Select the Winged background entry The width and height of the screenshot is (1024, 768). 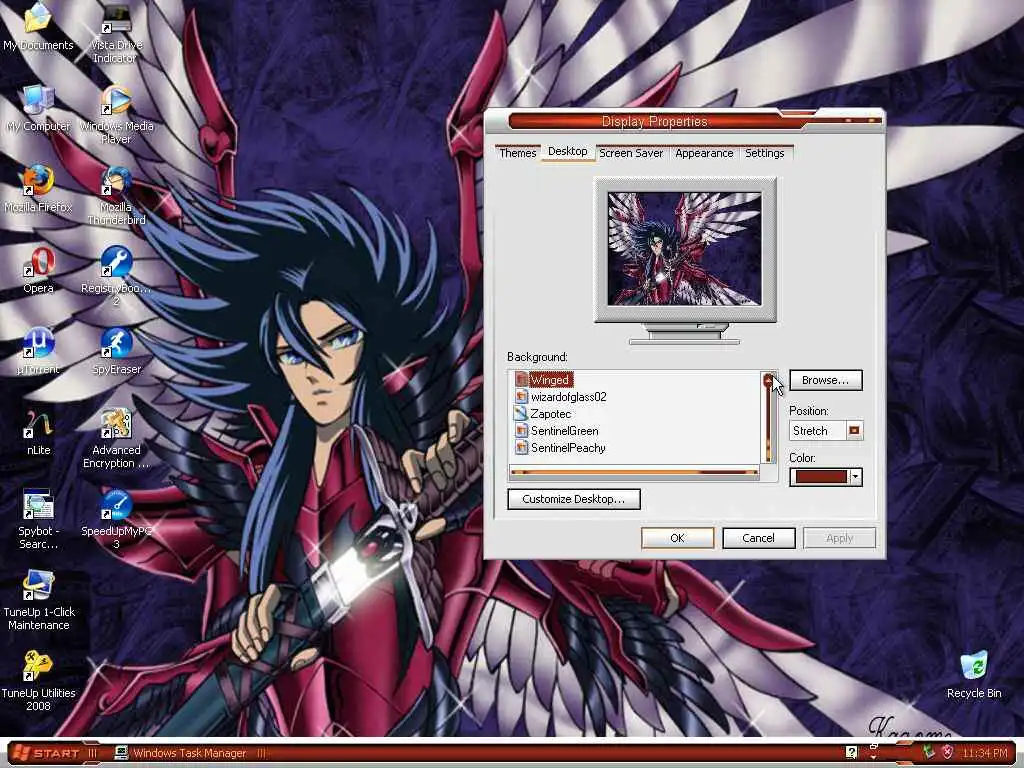(x=543, y=379)
